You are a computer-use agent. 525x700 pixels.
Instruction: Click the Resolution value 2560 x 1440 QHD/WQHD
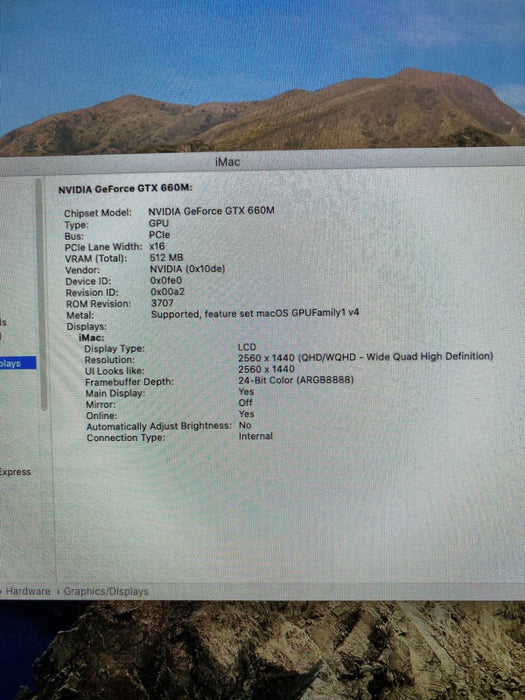pos(365,357)
